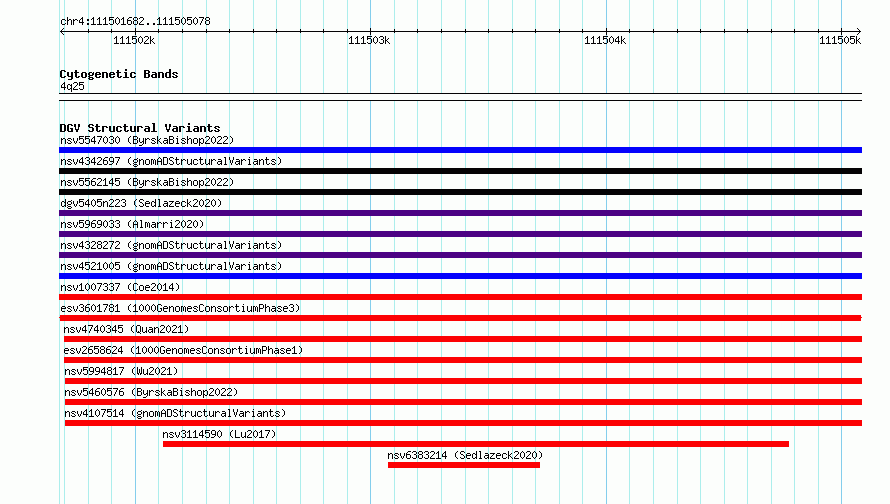The height and width of the screenshot is (504, 890).
Task: Click the red bar under nsv4740345
Action: coord(463,339)
